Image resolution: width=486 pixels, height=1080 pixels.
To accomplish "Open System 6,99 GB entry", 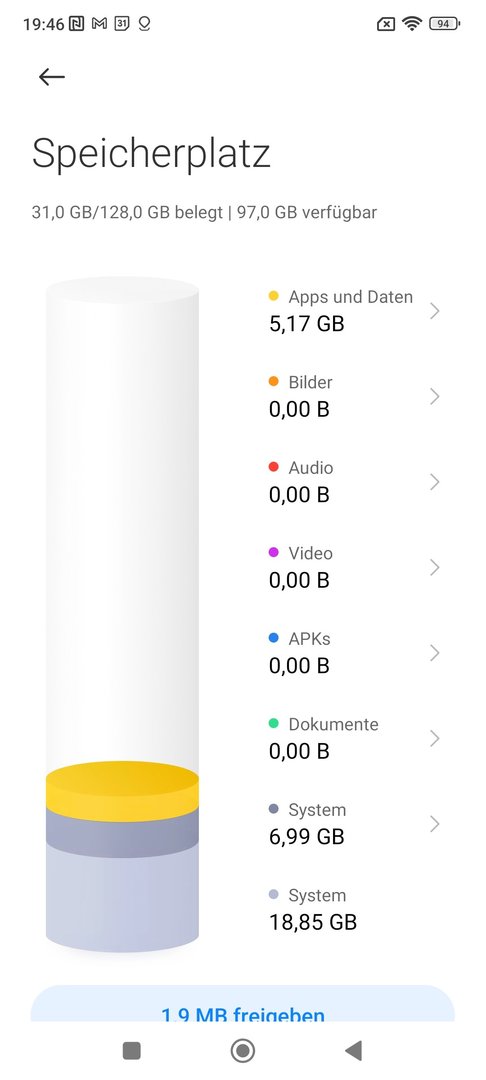I will (x=354, y=823).
